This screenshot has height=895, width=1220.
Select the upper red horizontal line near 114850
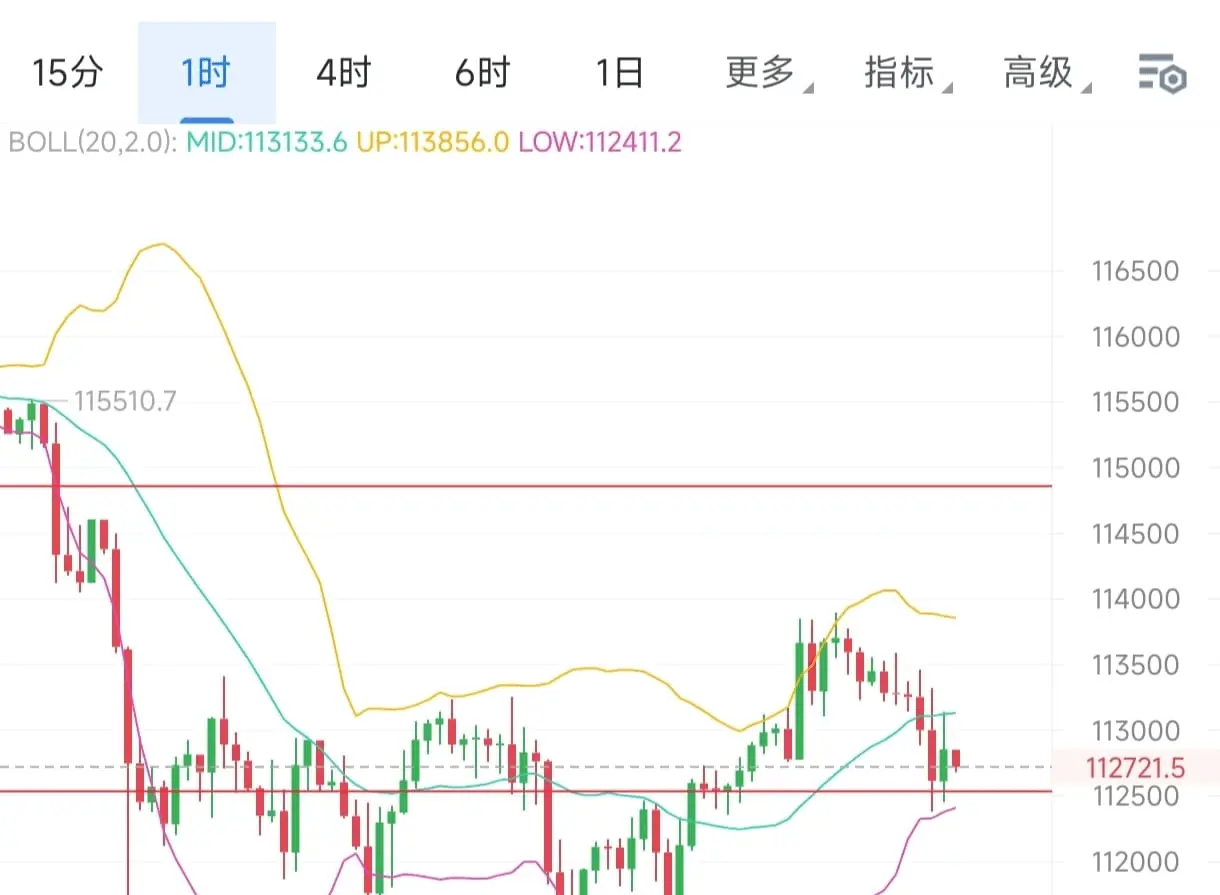526,486
